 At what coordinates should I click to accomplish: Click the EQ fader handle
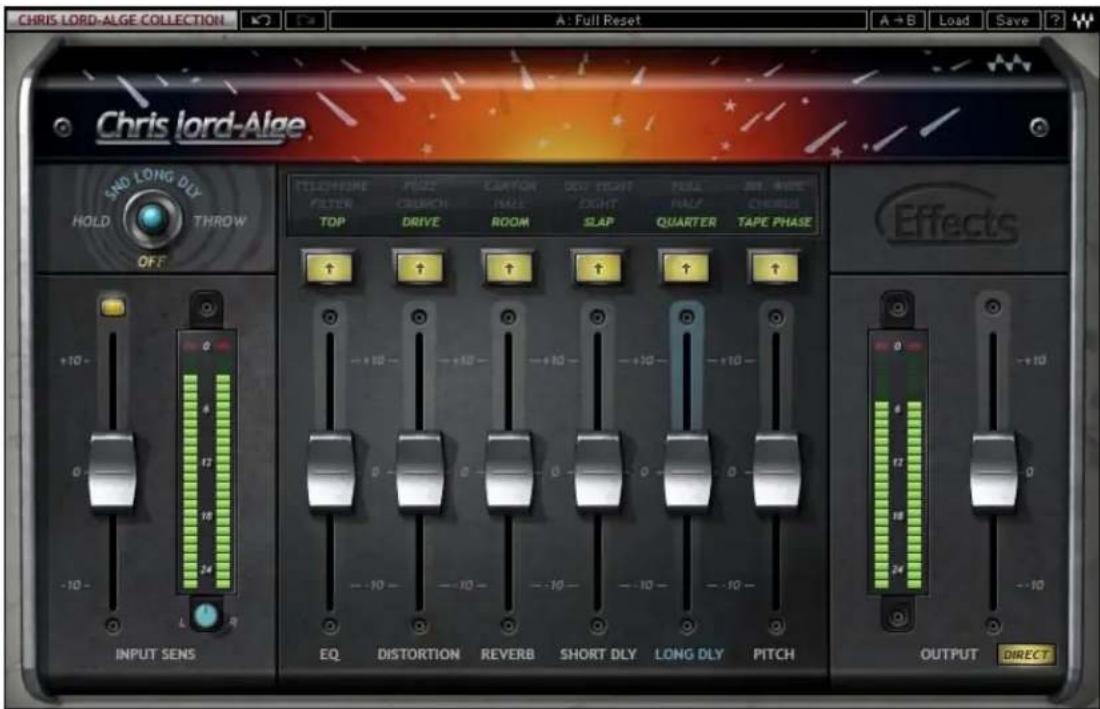pyautogui.click(x=330, y=470)
